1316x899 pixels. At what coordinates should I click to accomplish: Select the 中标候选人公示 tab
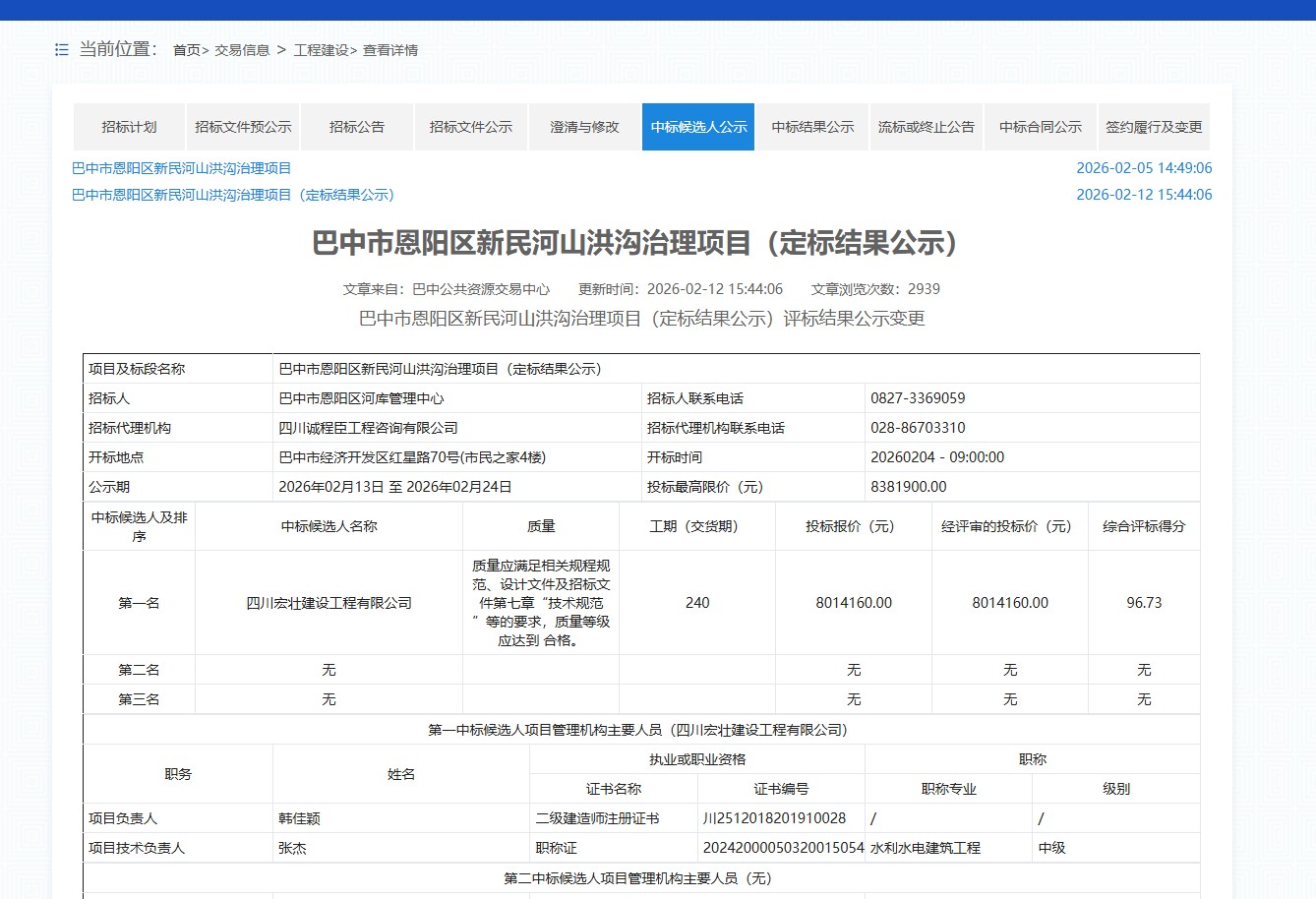(698, 127)
